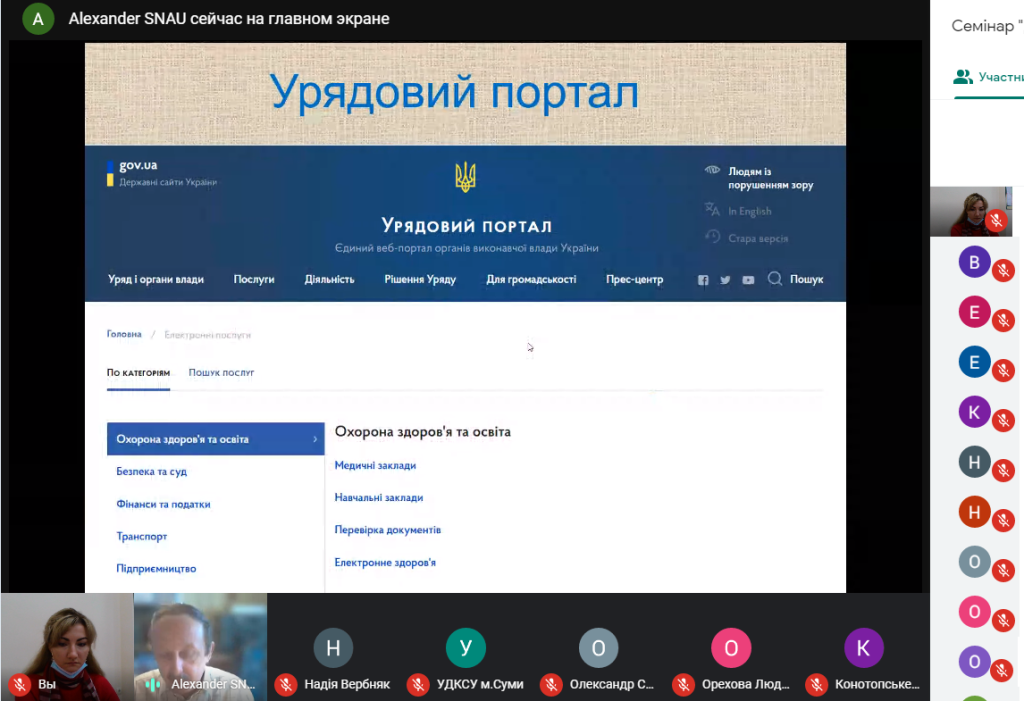1024x701 pixels.
Task: Click the Facebook icon in portal header
Action: [x=703, y=280]
